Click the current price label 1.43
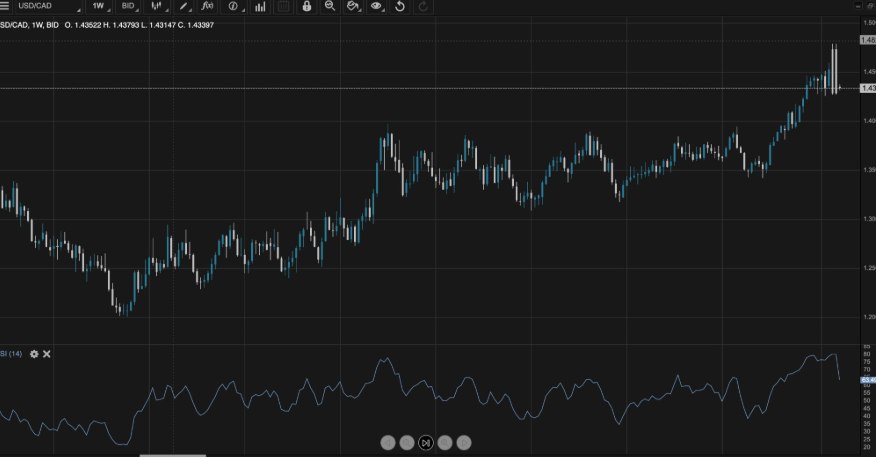Viewport: 876px width, 457px height. click(x=868, y=88)
